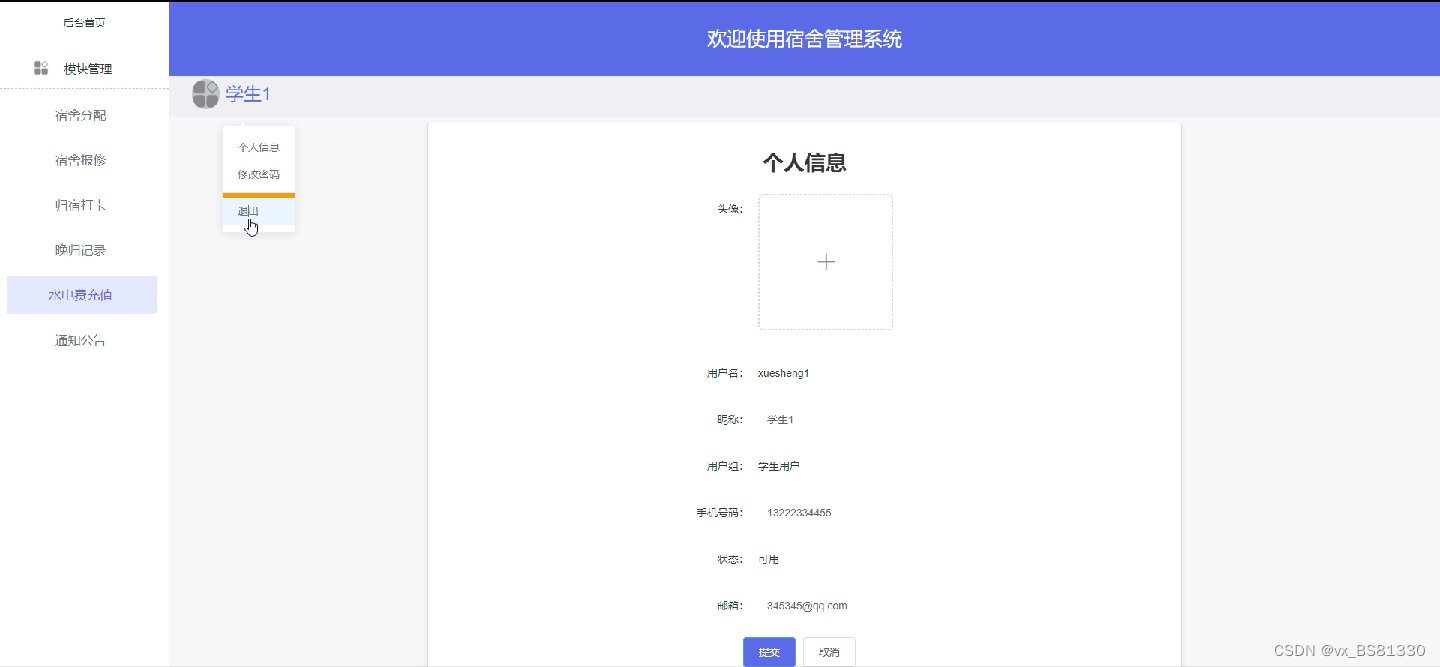Click the 取消 cancel button
This screenshot has width=1440, height=667.
[829, 652]
